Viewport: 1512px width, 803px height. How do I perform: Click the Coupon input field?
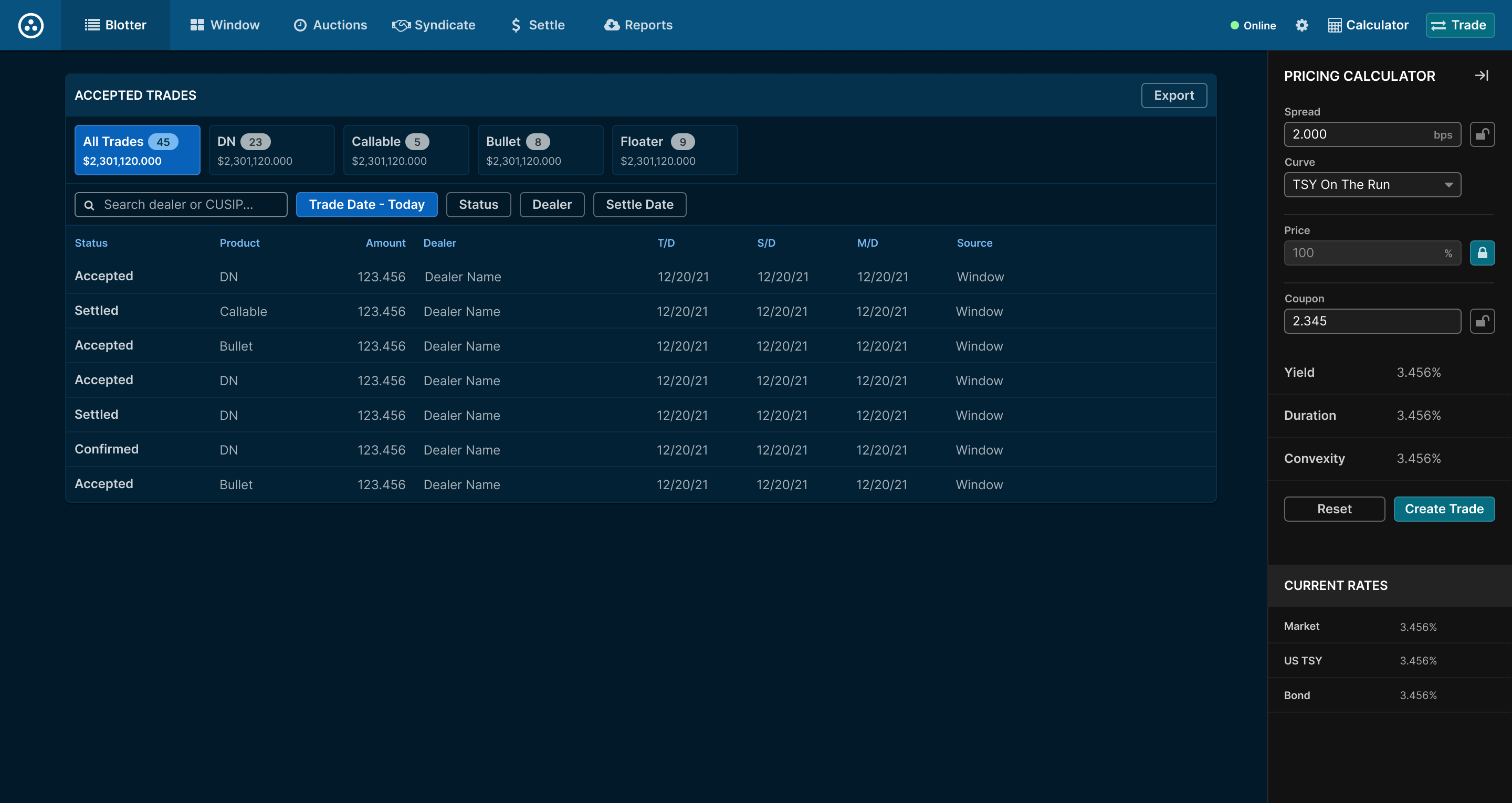click(1372, 321)
